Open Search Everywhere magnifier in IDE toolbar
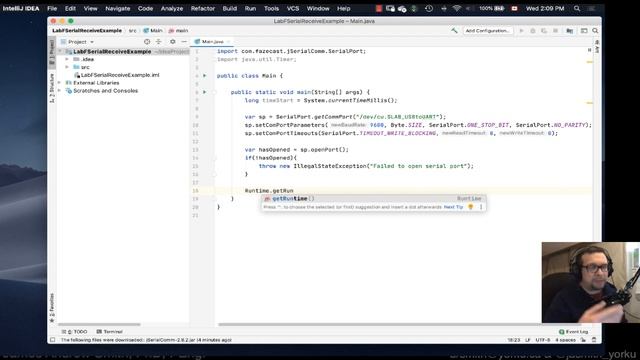 click(595, 31)
